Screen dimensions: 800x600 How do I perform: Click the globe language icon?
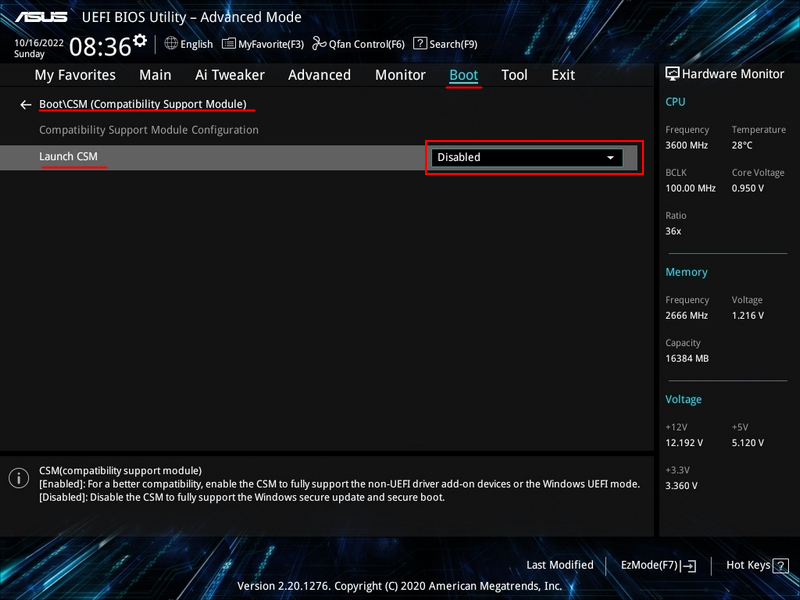[x=171, y=43]
